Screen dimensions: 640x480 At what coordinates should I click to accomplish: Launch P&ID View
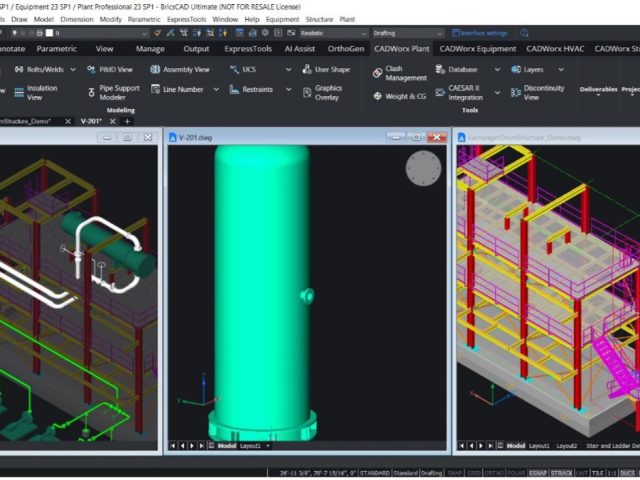[x=110, y=69]
